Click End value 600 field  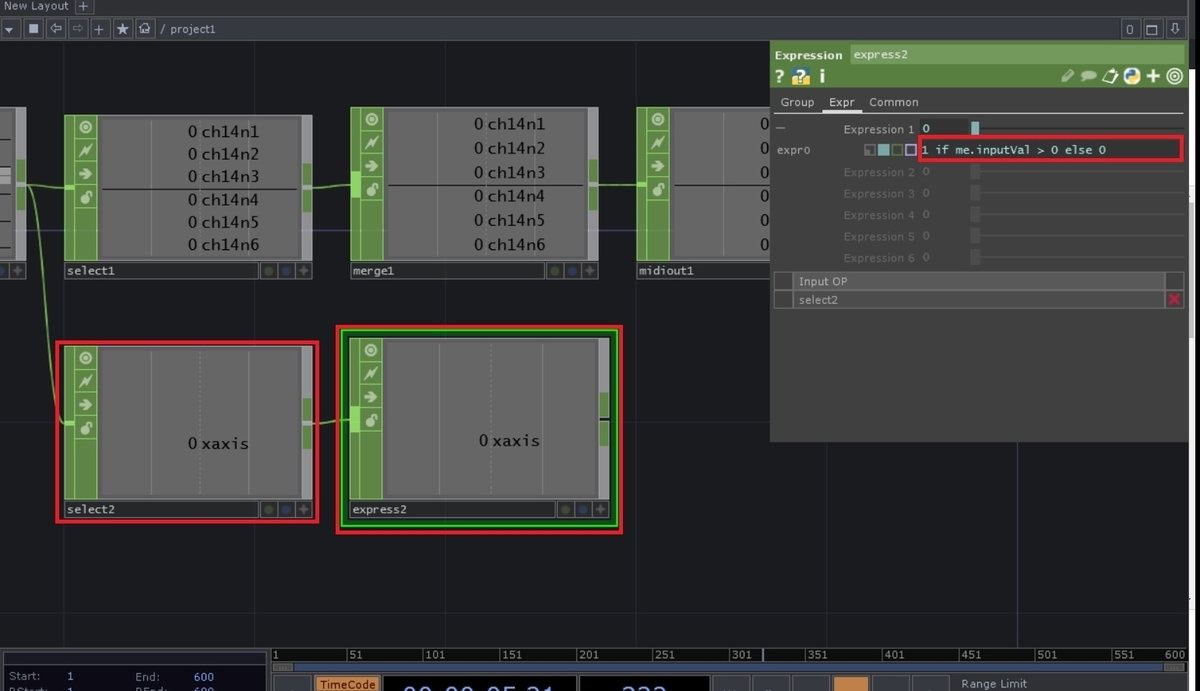pos(203,677)
